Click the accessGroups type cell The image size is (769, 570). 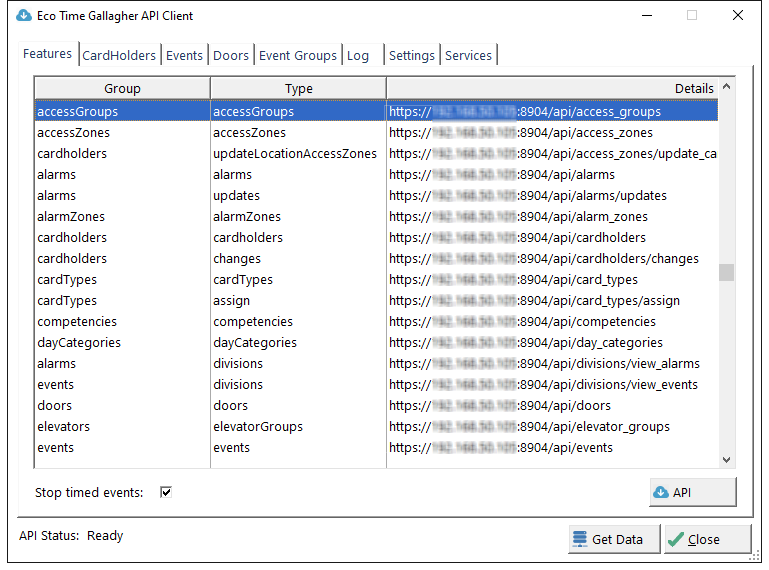pyautogui.click(x=299, y=111)
